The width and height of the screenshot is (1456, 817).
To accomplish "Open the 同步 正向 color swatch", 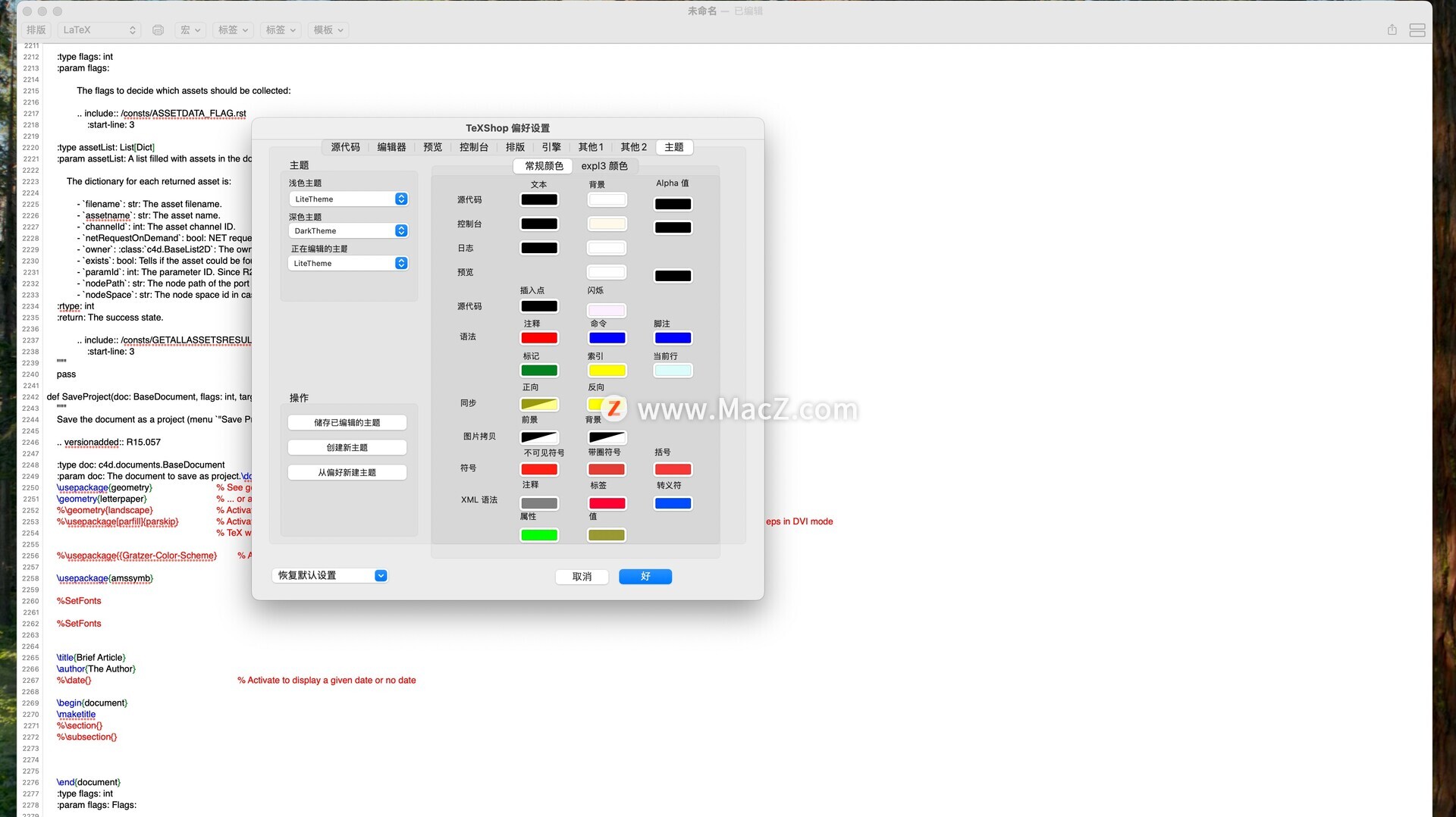I will click(x=539, y=405).
